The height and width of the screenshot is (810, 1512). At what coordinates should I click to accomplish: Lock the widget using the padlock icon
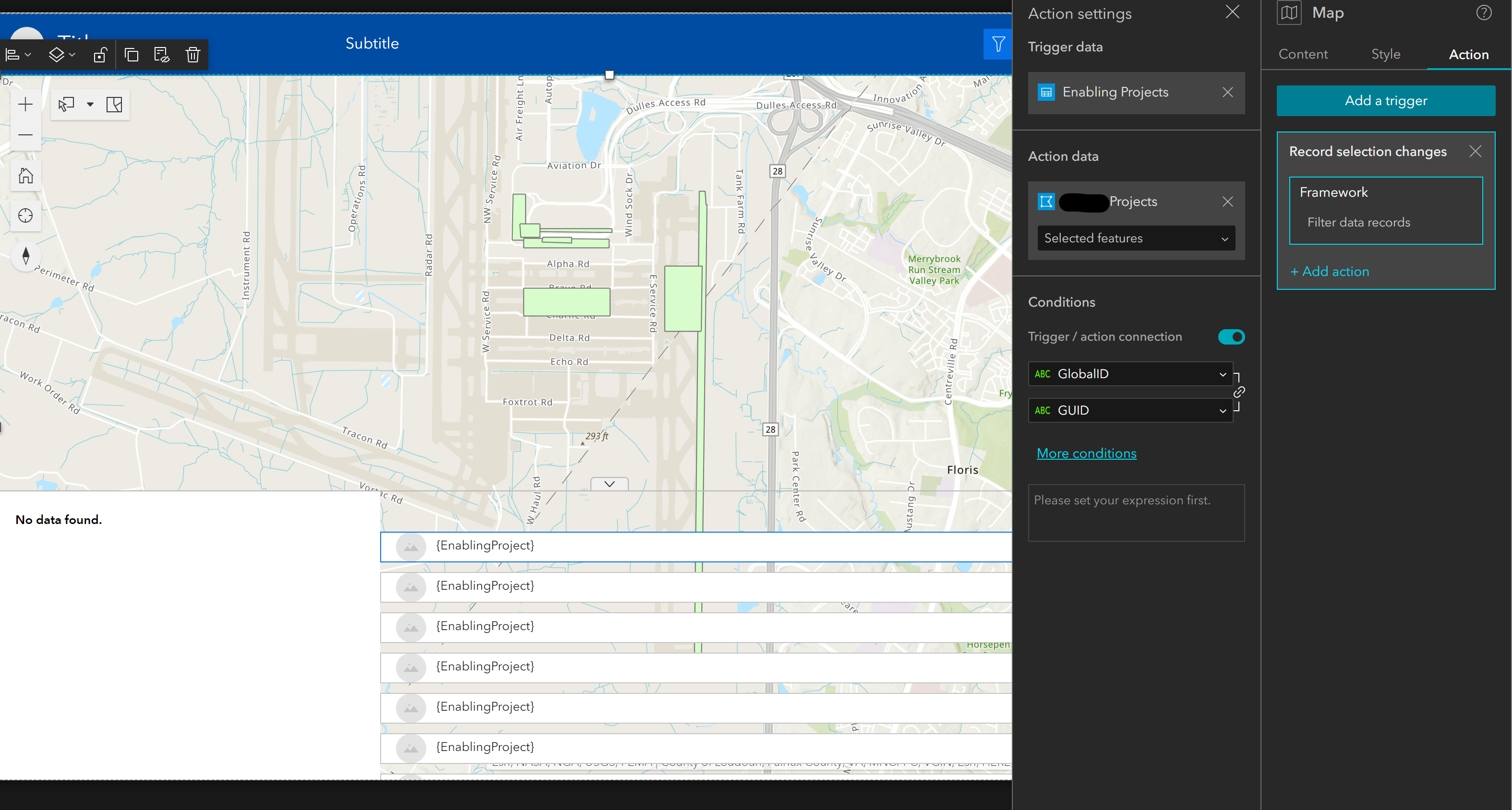tap(100, 55)
